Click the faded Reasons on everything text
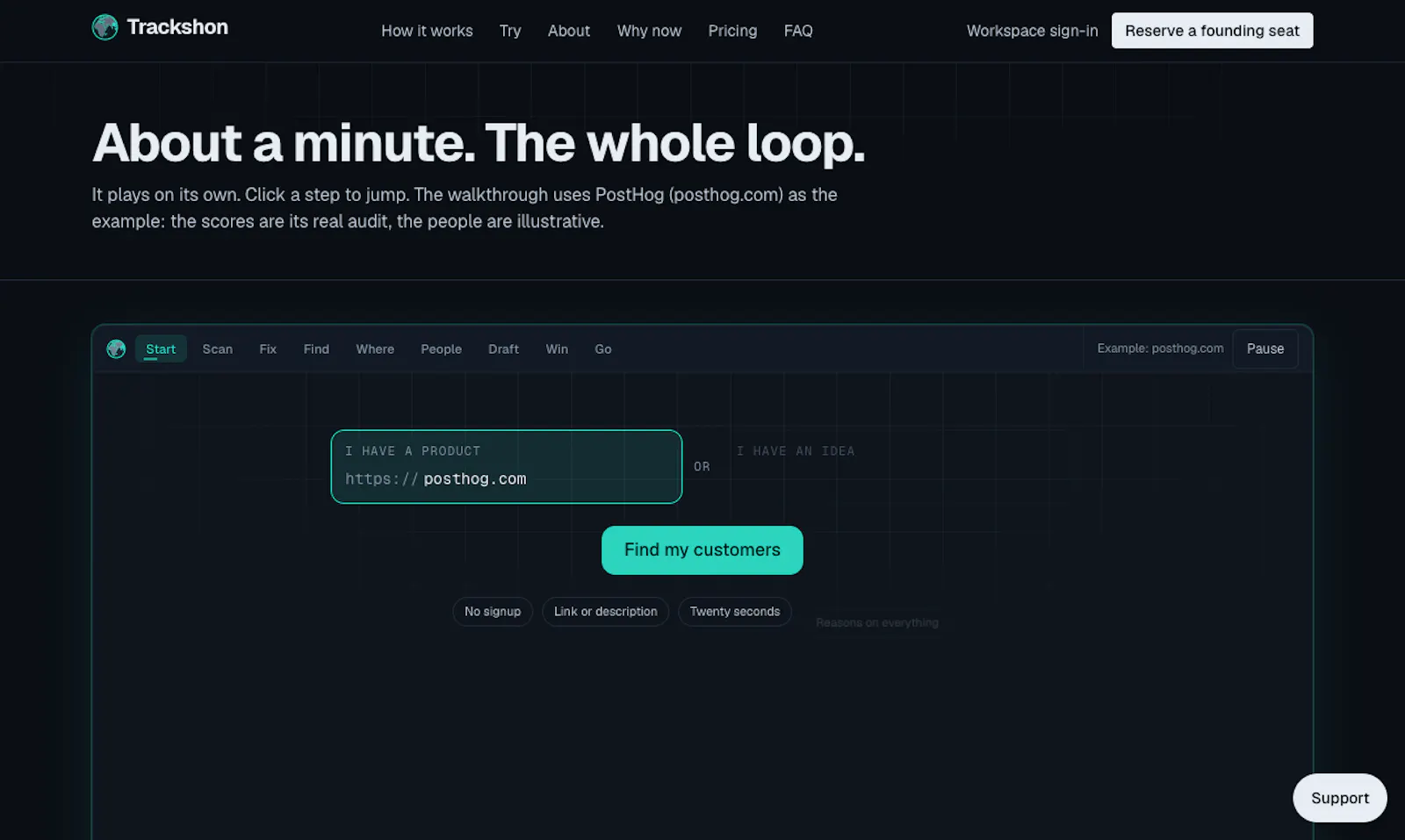 coord(877,622)
